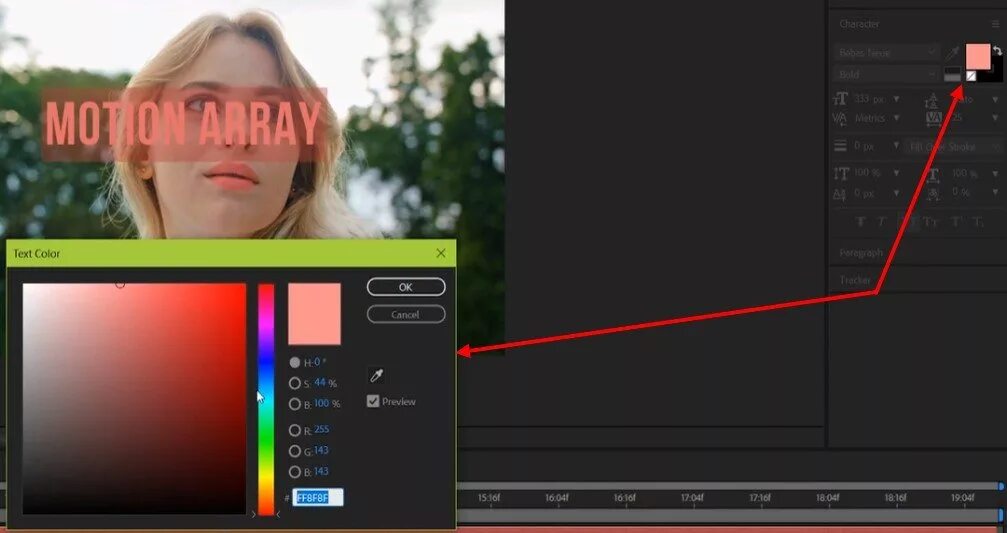Viewport: 1007px width, 533px height.
Task: Open the Bold font style dropdown
Action: (887, 74)
